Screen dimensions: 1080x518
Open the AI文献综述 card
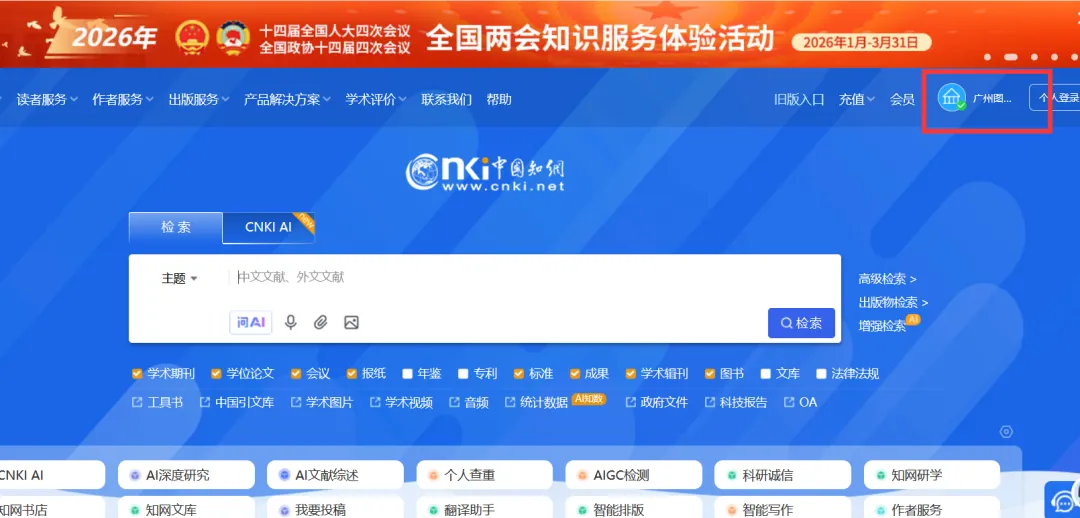click(x=335, y=475)
